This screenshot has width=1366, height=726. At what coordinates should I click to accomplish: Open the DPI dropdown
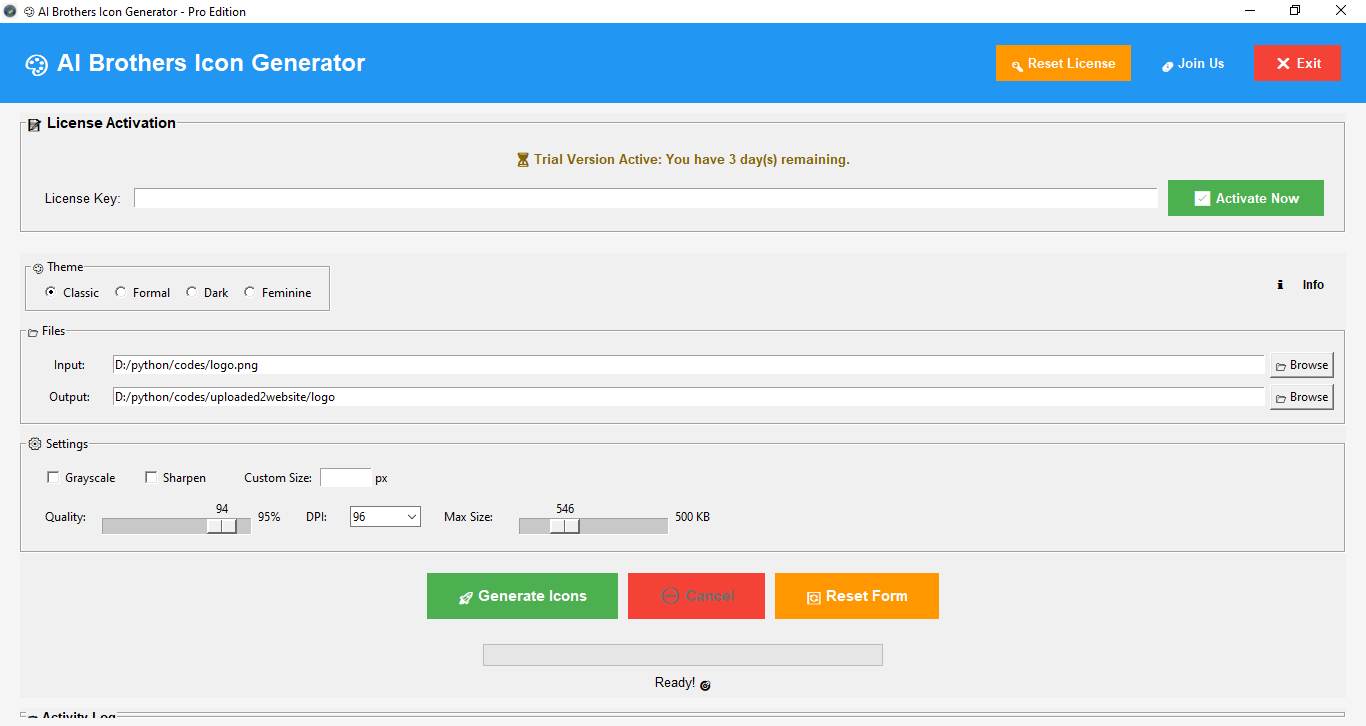click(x=385, y=517)
